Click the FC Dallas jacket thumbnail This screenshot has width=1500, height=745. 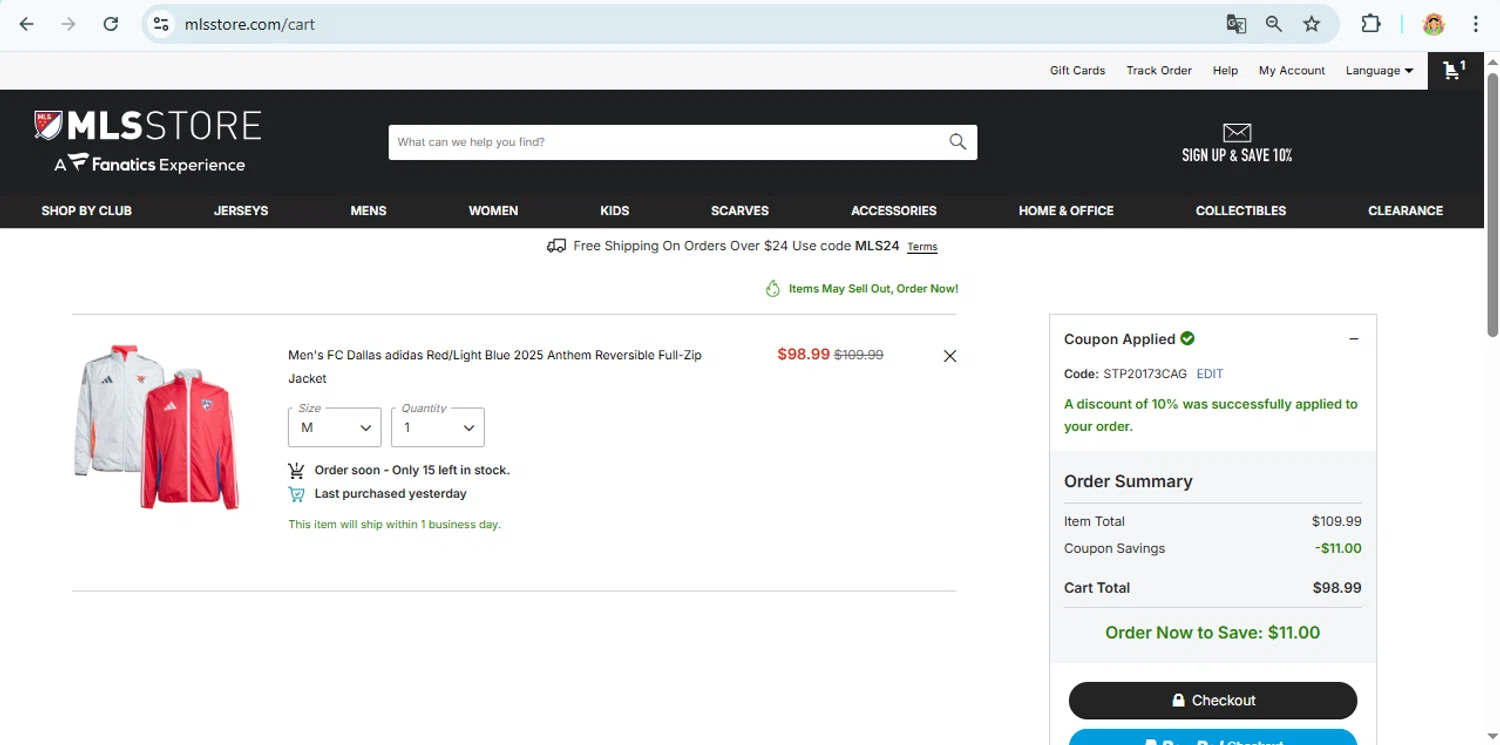157,427
